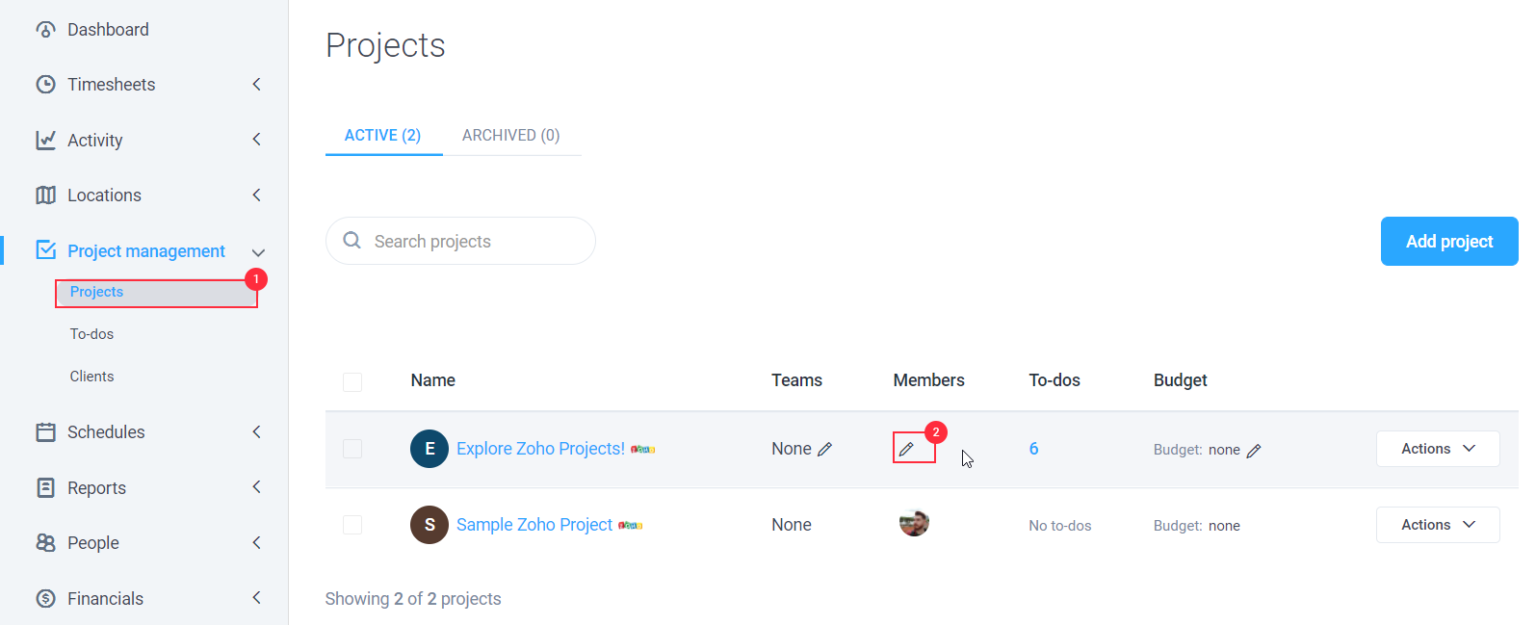Image resolution: width=1536 pixels, height=625 pixels.
Task: Toggle the select-all projects checkbox
Action: point(352,381)
